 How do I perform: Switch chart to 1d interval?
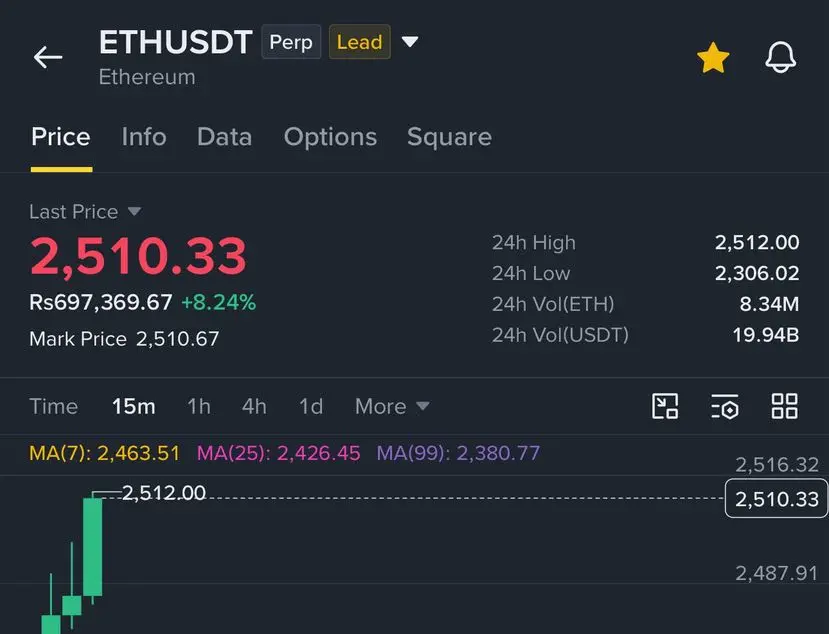tap(311, 407)
